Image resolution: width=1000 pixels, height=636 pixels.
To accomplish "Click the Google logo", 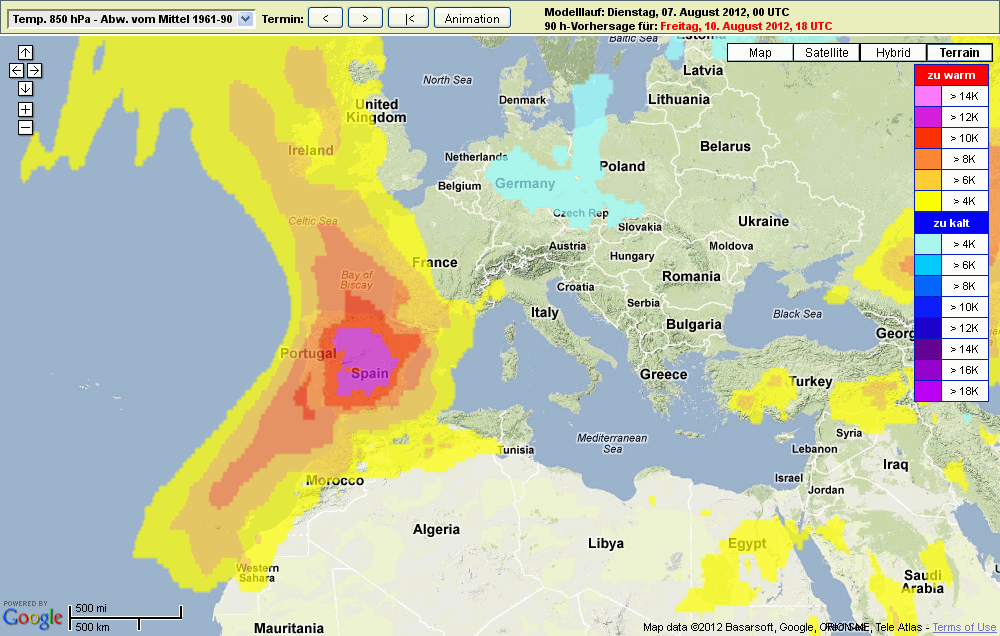I will pos(33,618).
